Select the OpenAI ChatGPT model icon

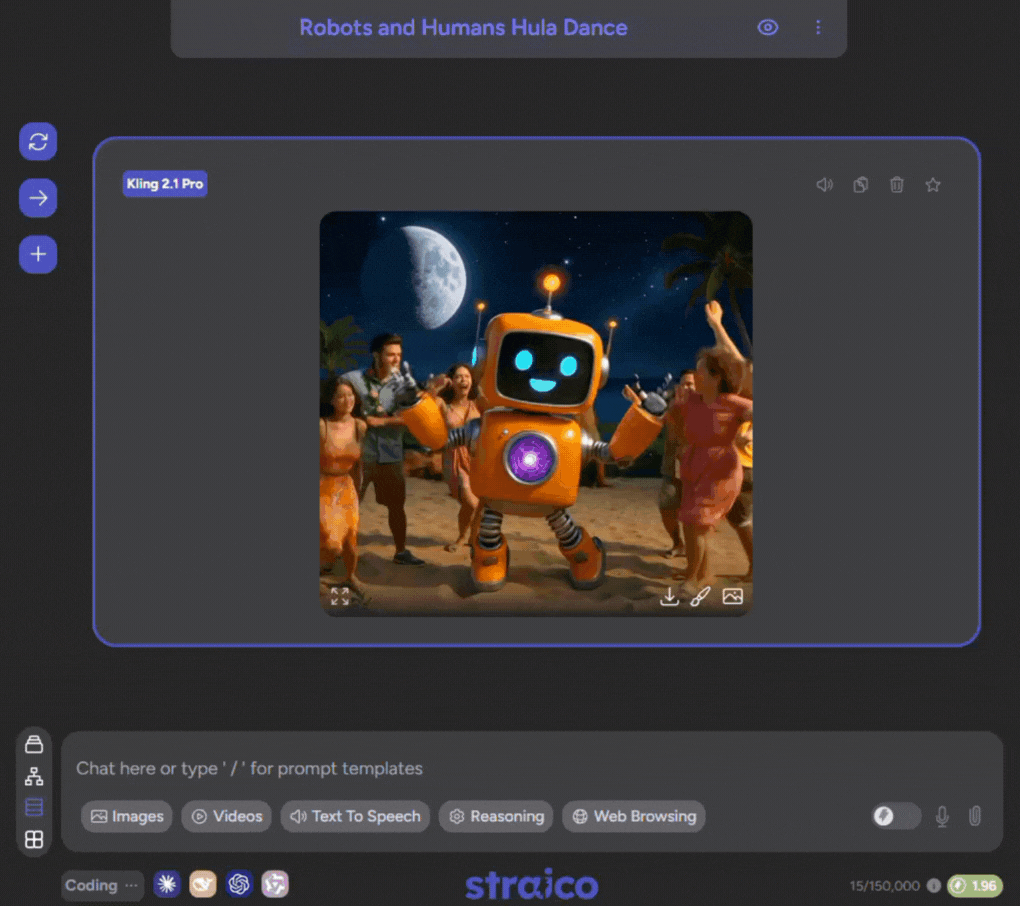[239, 884]
